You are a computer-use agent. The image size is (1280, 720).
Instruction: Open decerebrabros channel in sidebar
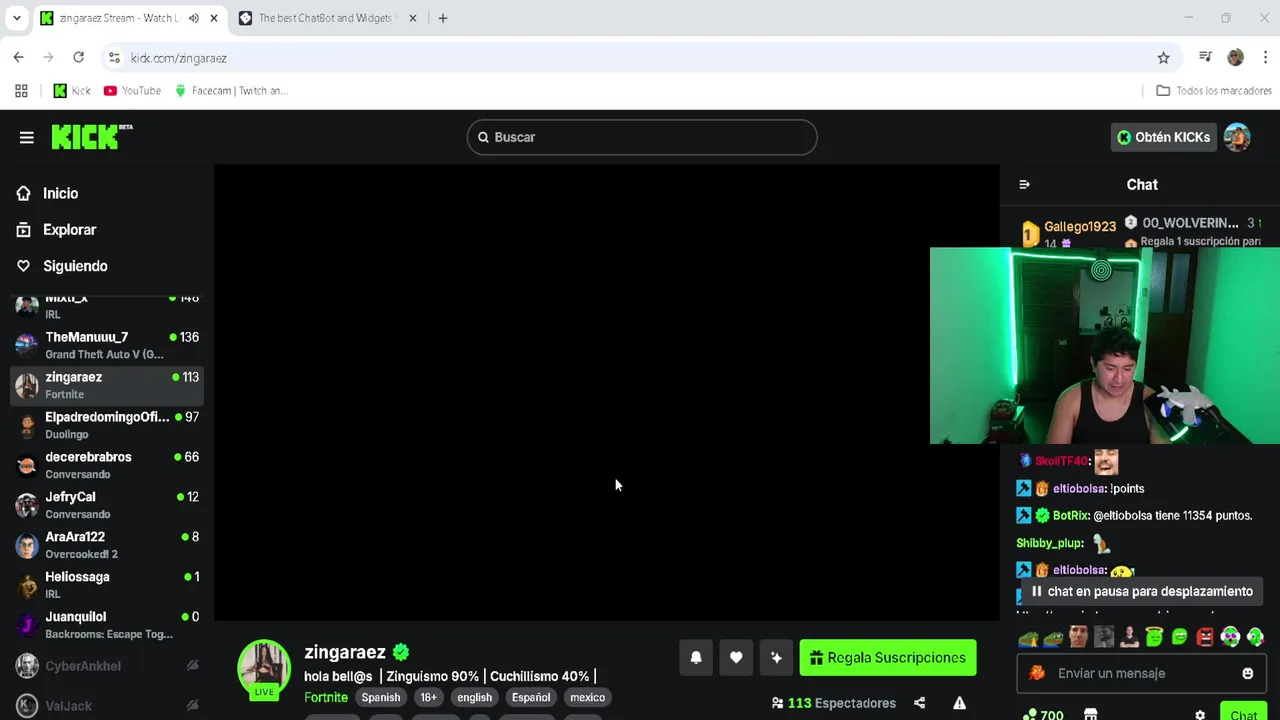pos(106,465)
